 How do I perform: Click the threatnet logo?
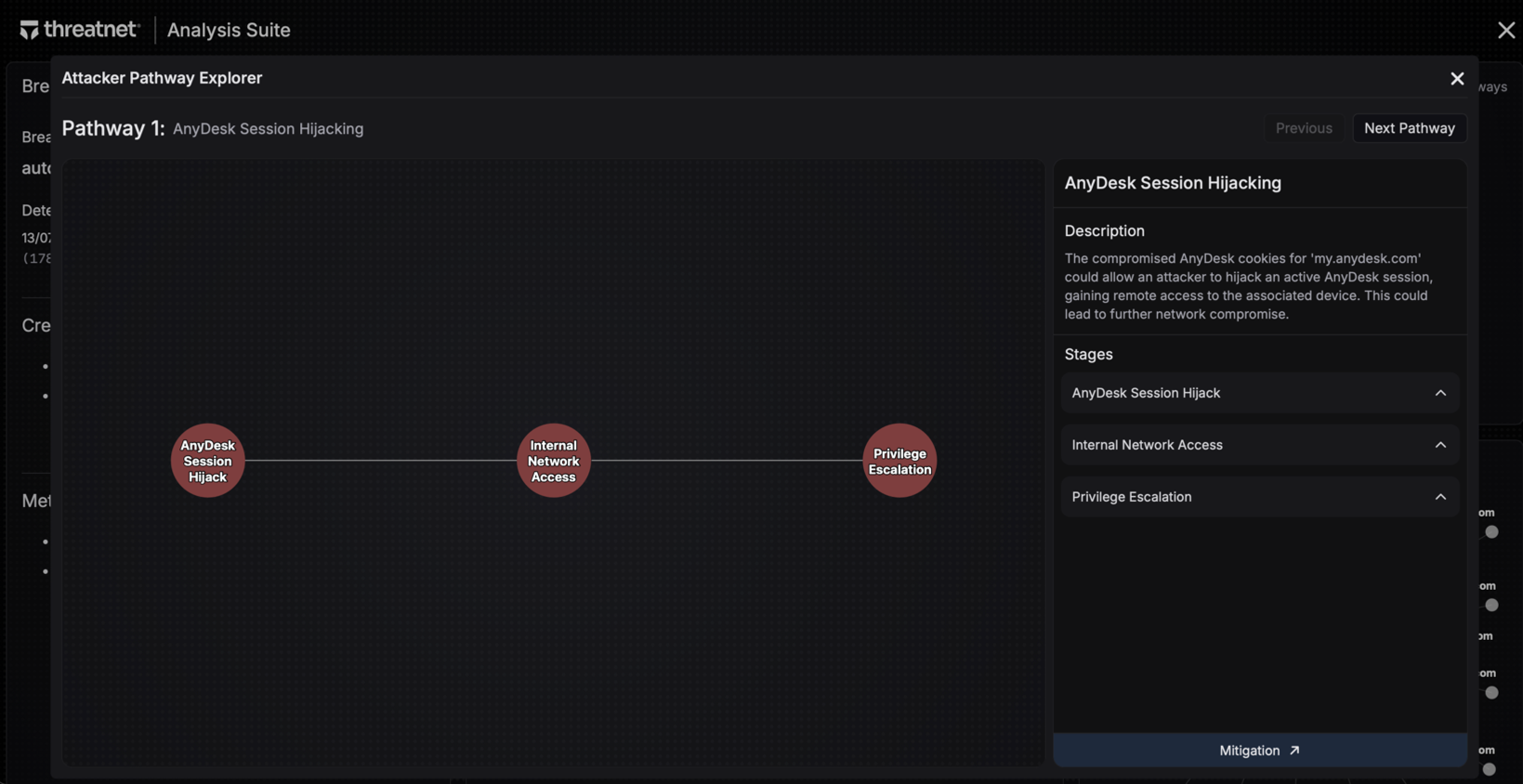tap(80, 30)
